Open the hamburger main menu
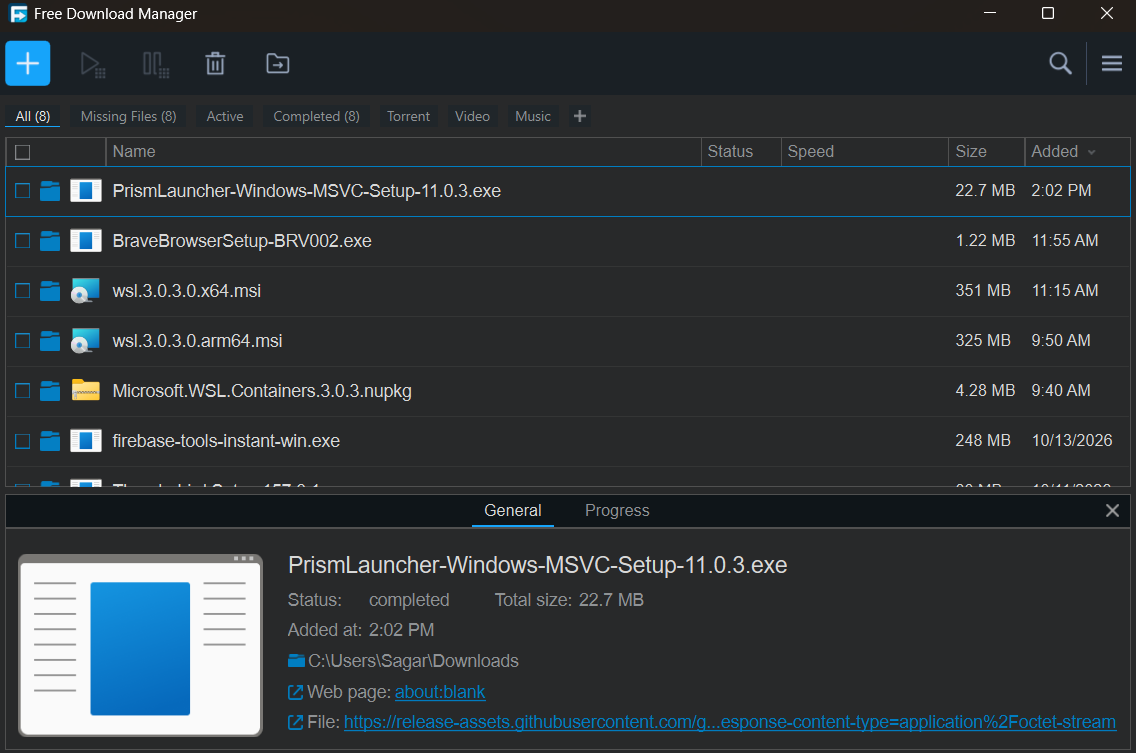 (1111, 64)
